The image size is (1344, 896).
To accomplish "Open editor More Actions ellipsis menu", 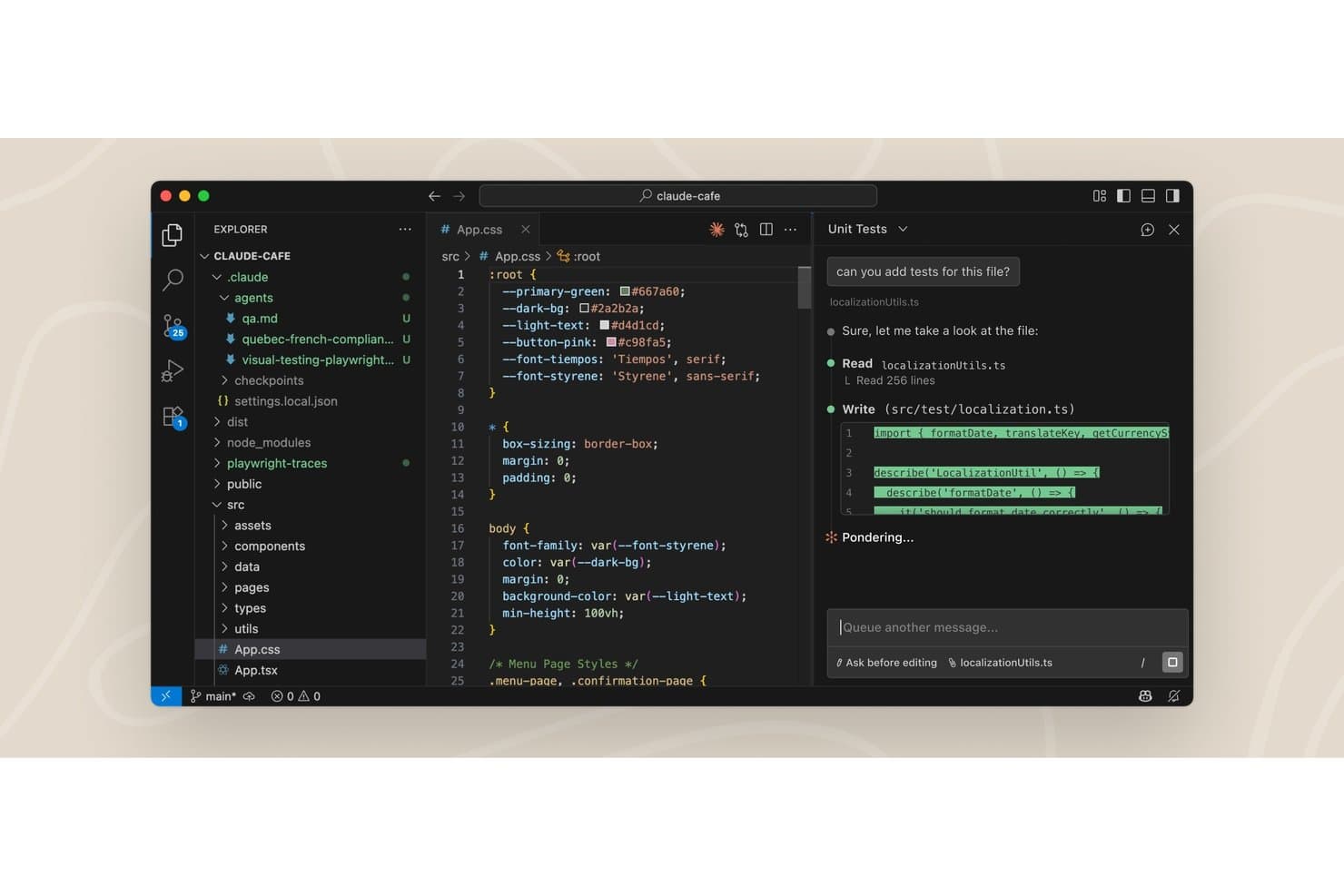I will pos(791,230).
